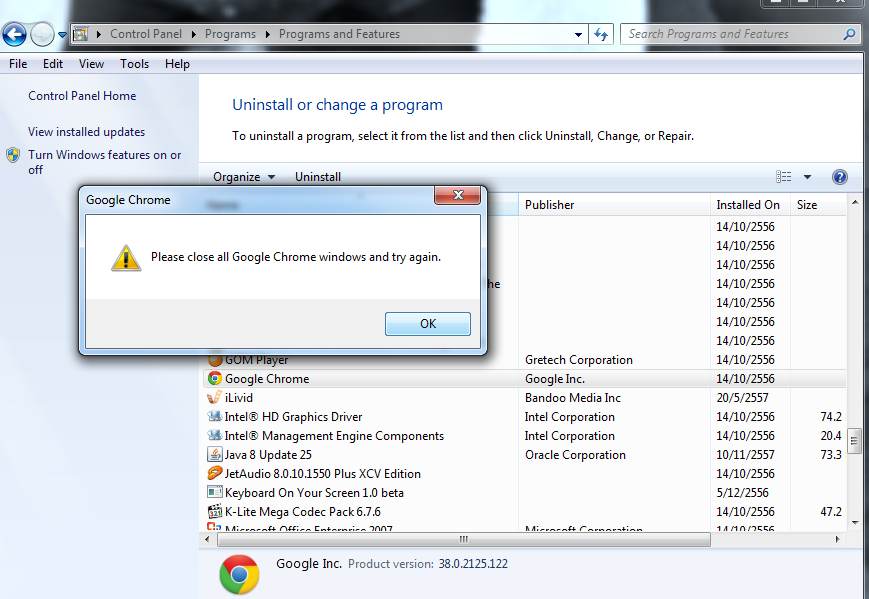Select the JetAudio program icon
Screen dimensions: 869x599
point(214,473)
